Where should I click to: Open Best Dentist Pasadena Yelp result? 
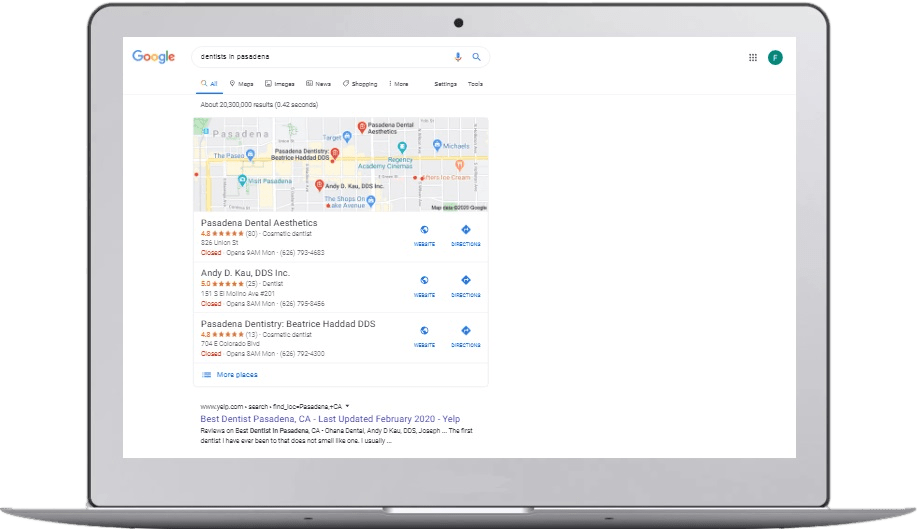[x=330, y=419]
